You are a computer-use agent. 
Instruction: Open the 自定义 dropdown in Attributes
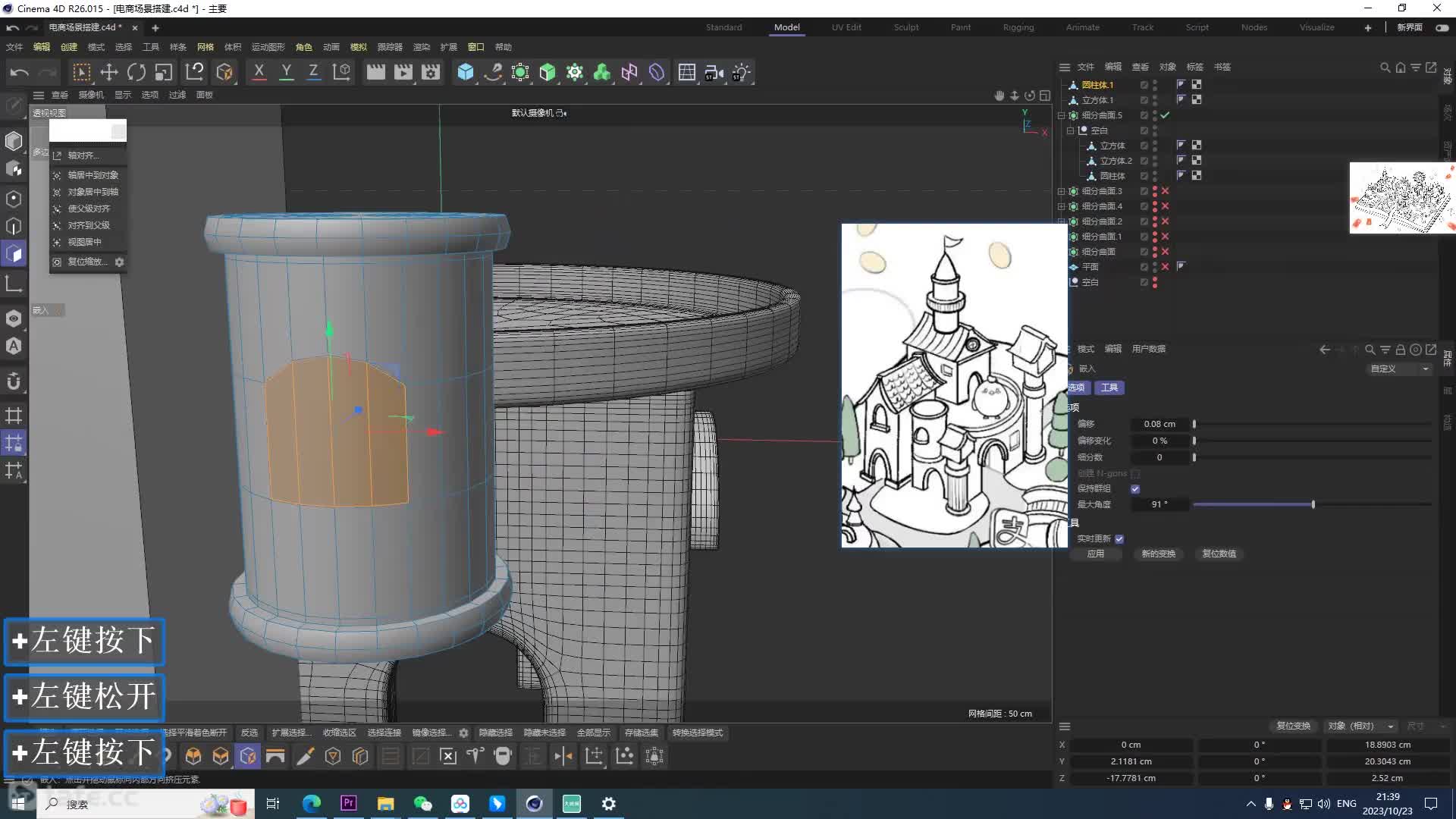(1399, 369)
